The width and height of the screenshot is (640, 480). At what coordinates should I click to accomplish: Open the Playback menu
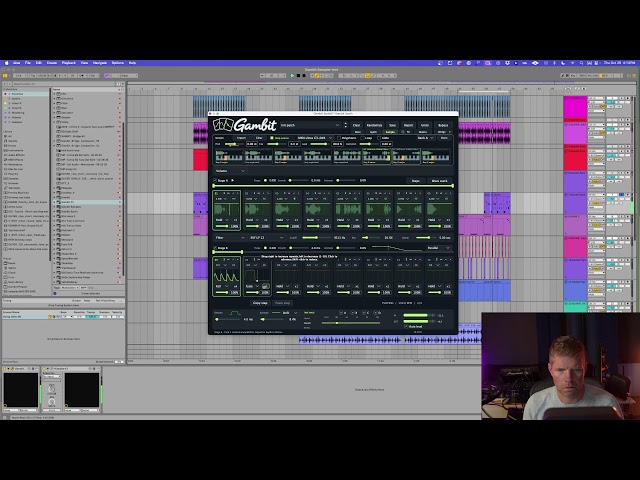pos(69,63)
